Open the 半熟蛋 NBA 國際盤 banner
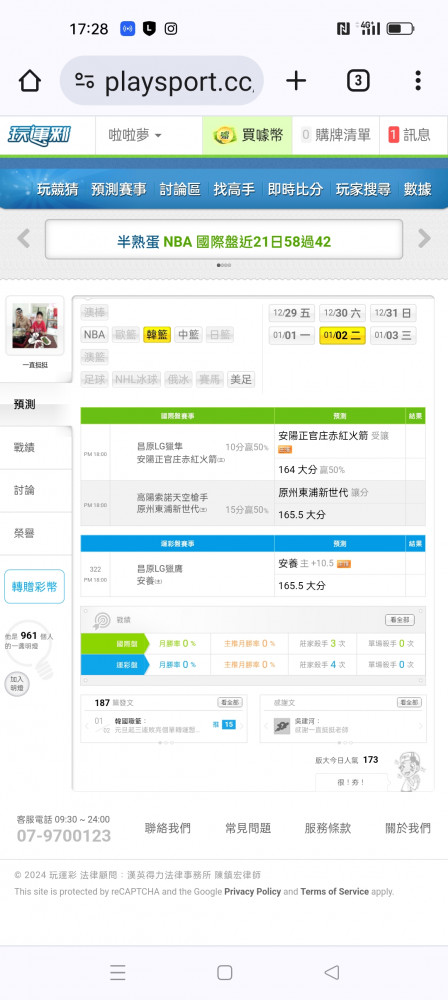This screenshot has height=1000, width=448. 224,240
